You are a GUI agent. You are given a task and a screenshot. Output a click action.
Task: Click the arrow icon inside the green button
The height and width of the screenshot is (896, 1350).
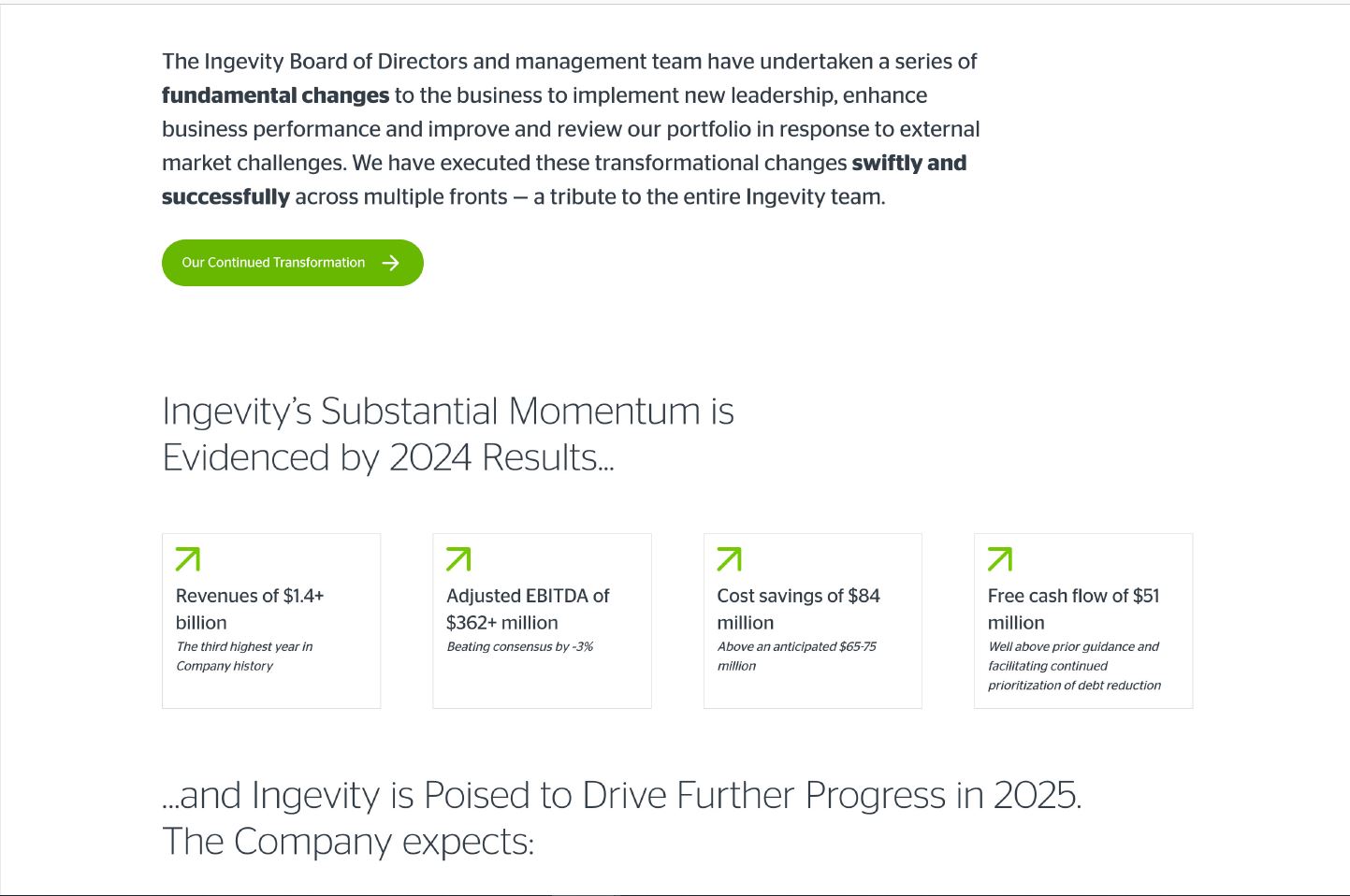[391, 263]
